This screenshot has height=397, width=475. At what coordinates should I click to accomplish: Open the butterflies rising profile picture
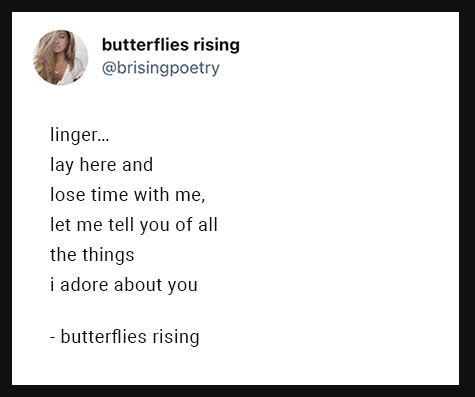61,58
